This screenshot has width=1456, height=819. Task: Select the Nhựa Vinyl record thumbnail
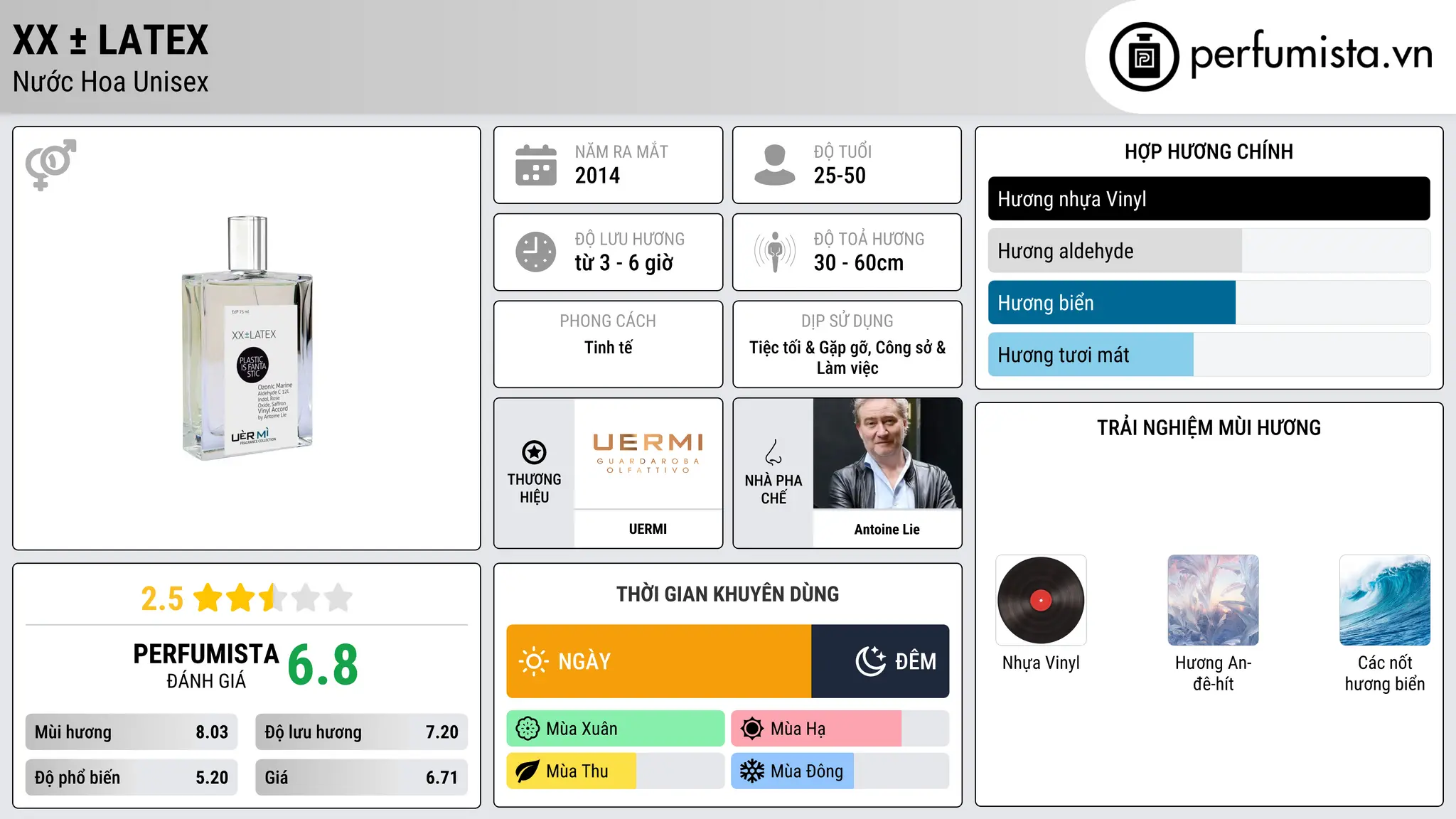pyautogui.click(x=1041, y=600)
